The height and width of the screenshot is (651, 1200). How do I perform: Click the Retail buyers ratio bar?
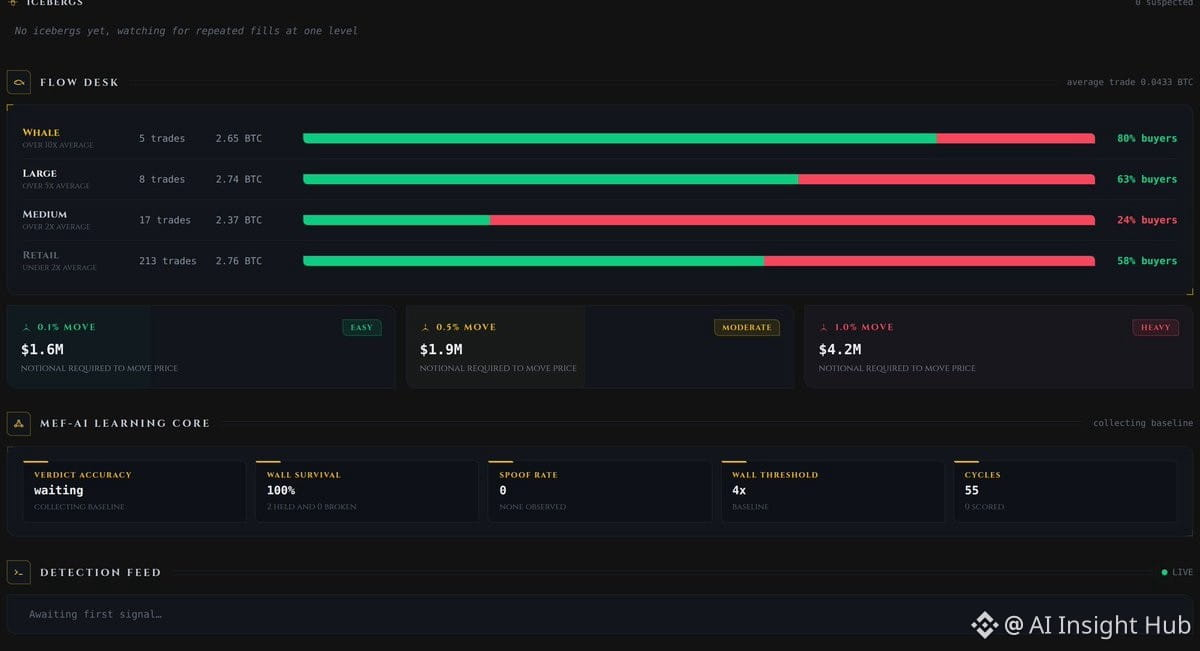pyautogui.click(x=699, y=261)
